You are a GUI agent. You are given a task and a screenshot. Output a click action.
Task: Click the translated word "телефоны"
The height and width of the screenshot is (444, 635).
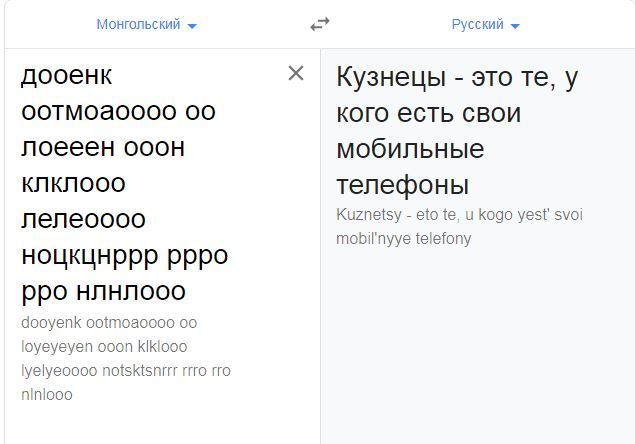coord(403,185)
